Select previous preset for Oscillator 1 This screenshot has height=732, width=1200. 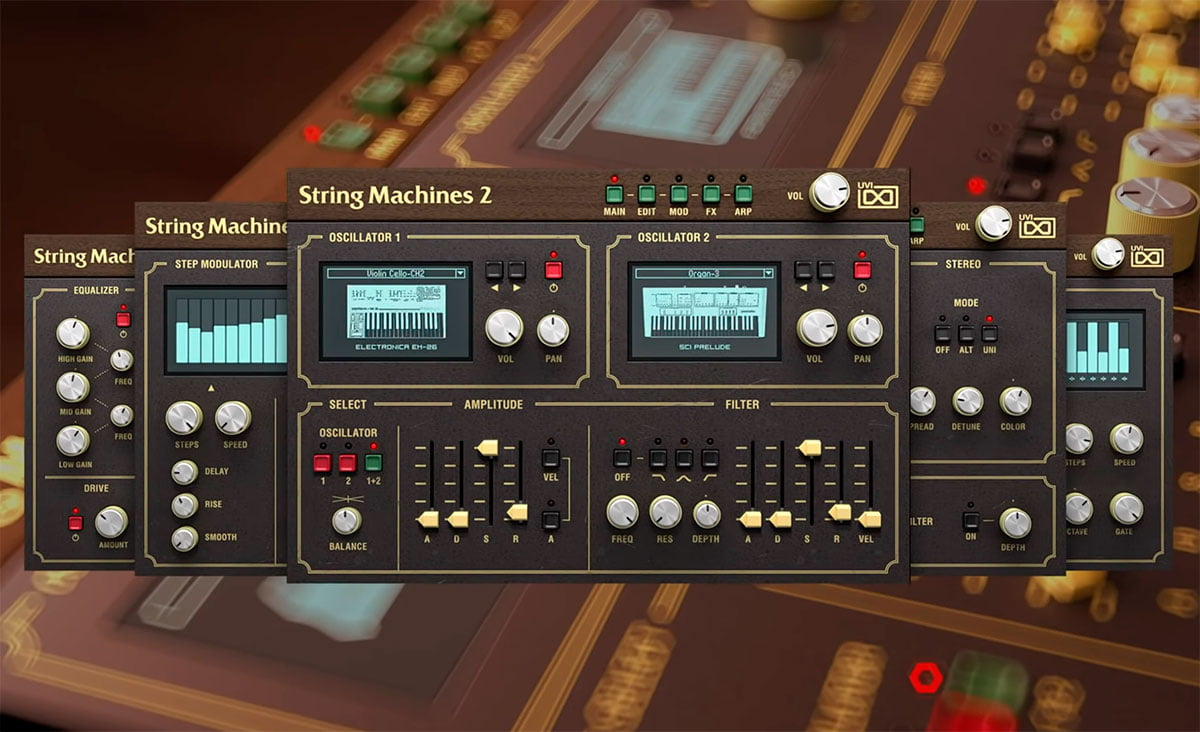(494, 270)
